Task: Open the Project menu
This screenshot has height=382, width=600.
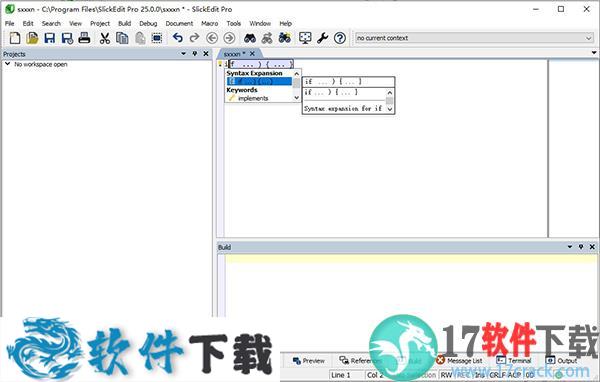Action: (x=100, y=23)
